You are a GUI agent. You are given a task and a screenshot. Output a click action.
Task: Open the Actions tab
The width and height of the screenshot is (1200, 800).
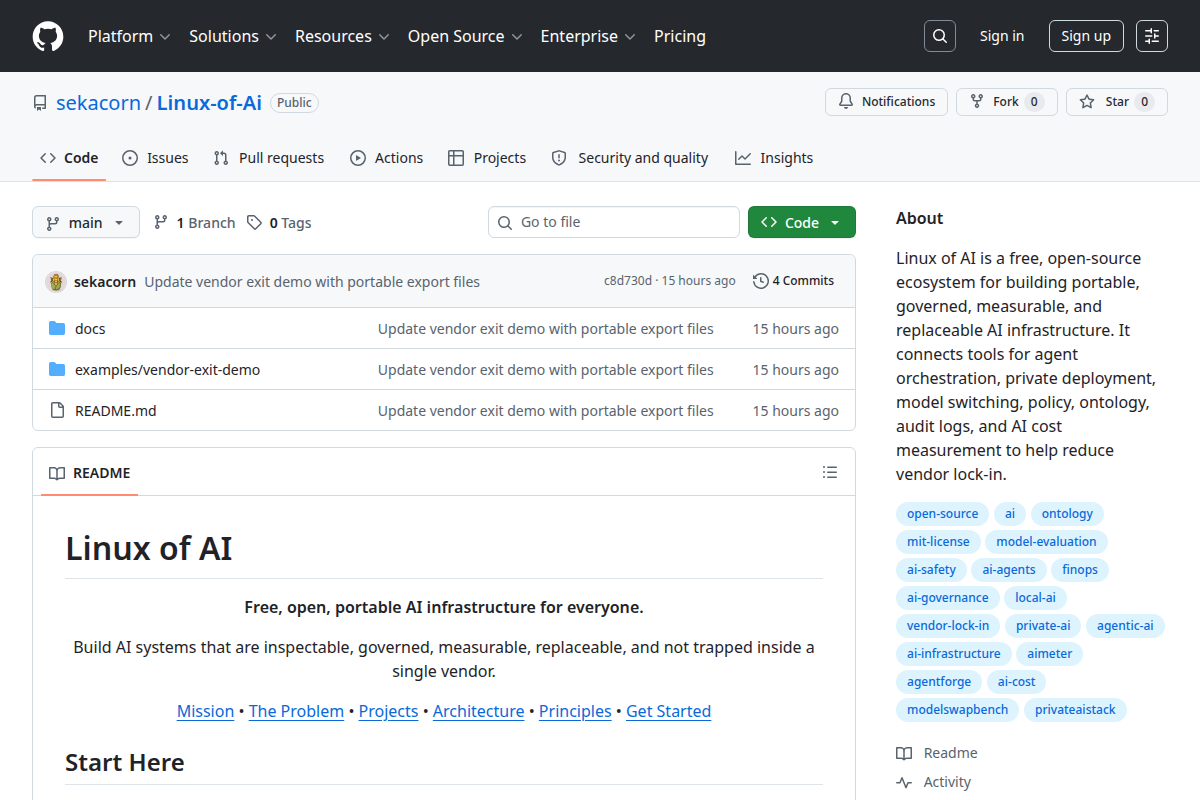point(386,158)
